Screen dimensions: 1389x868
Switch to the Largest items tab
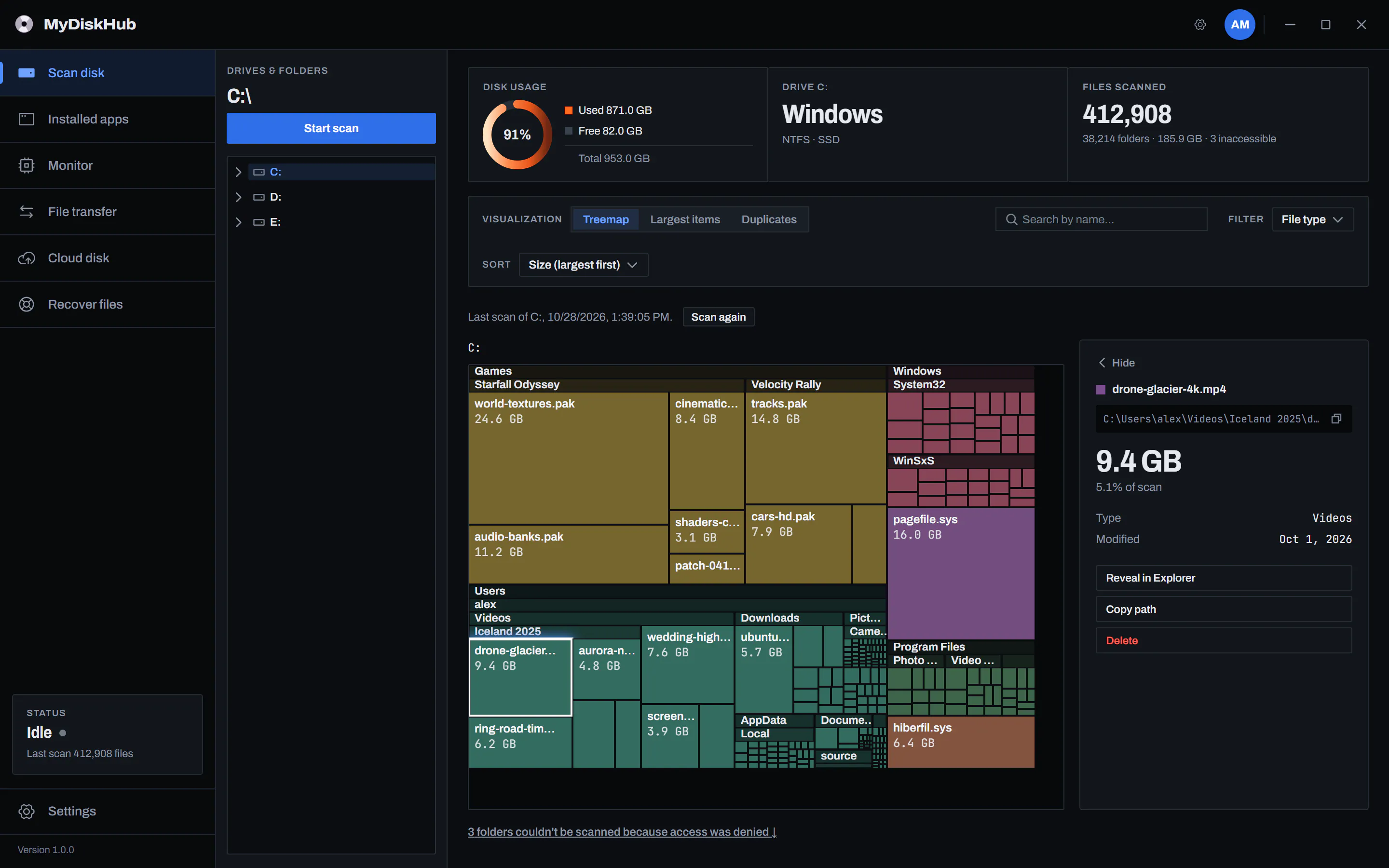pos(685,219)
